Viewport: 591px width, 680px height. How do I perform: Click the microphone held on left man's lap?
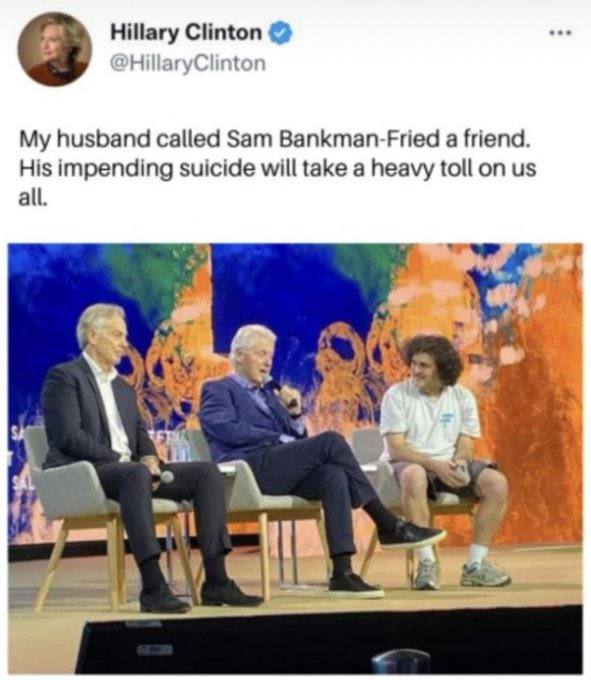click(164, 477)
